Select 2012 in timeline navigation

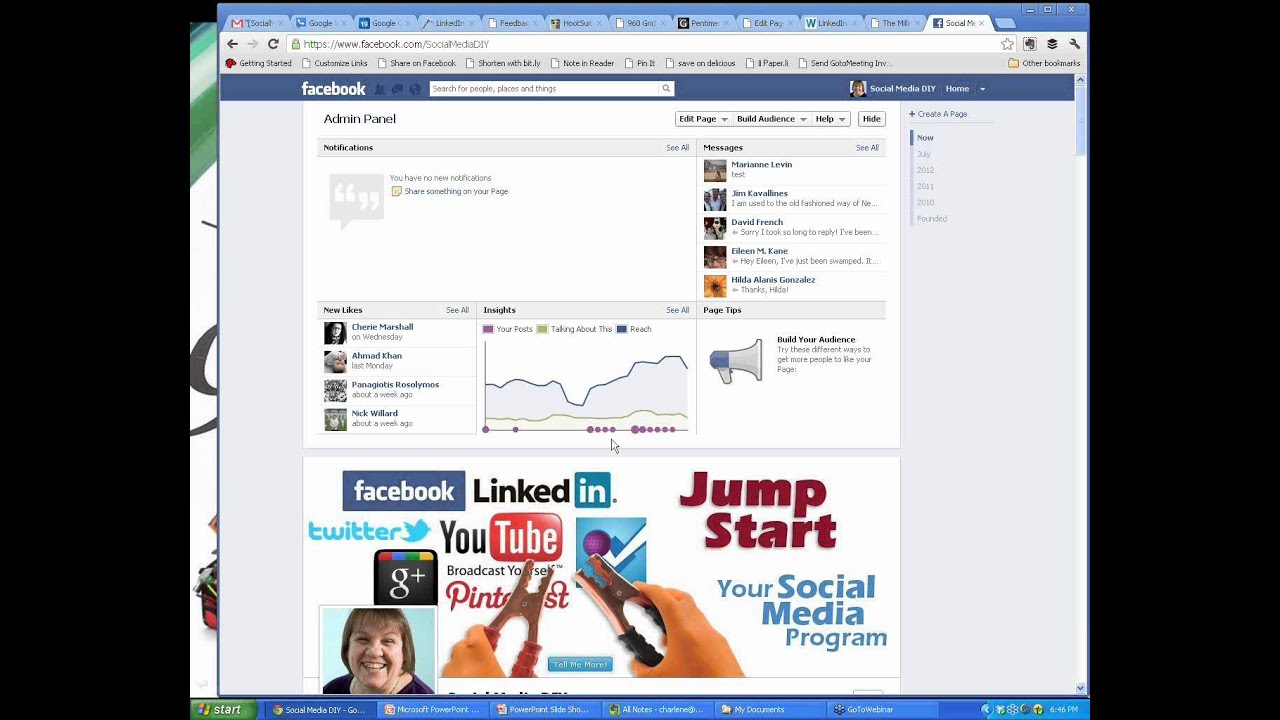tap(926, 170)
